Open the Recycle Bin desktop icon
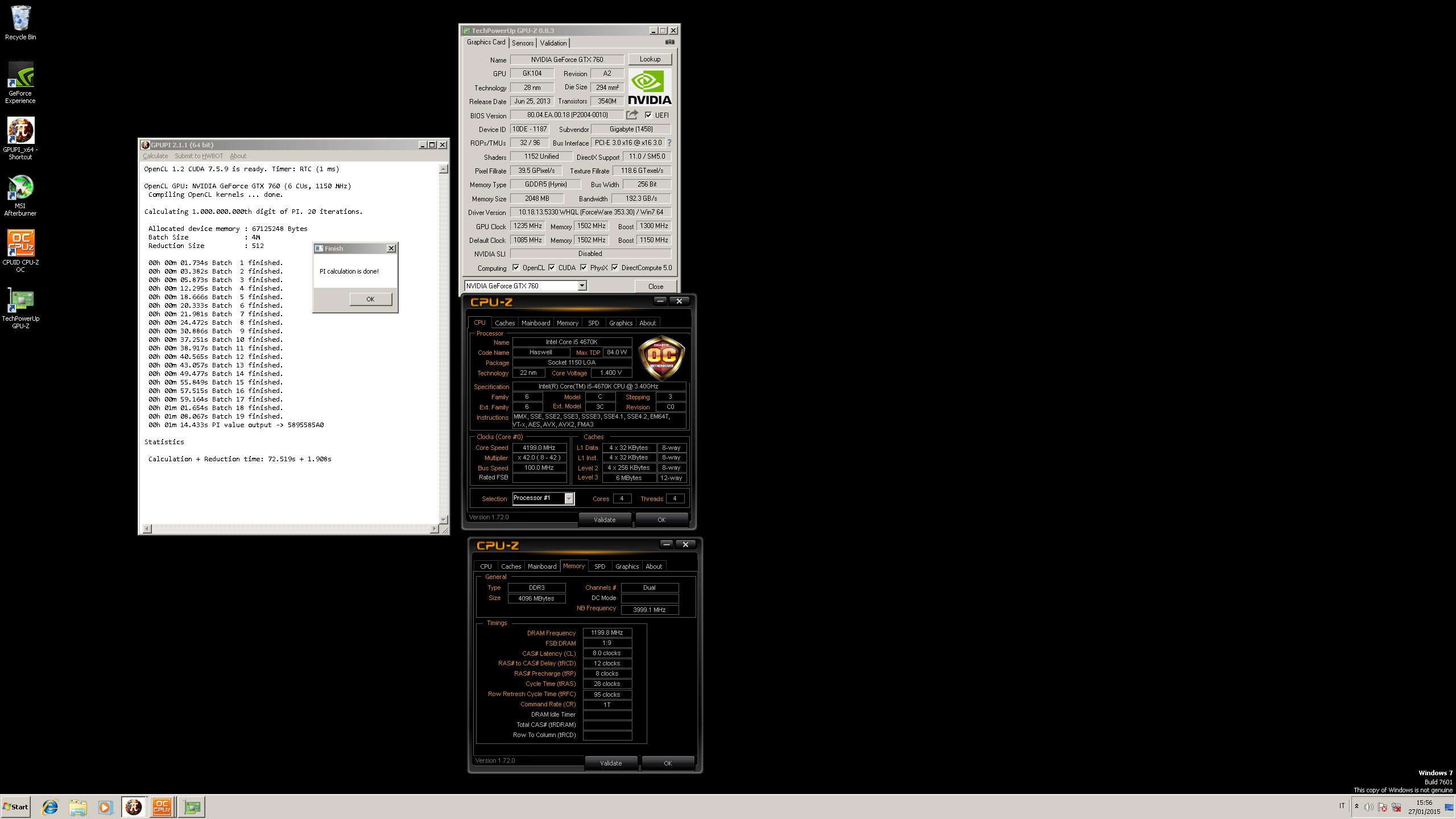 tap(20, 23)
